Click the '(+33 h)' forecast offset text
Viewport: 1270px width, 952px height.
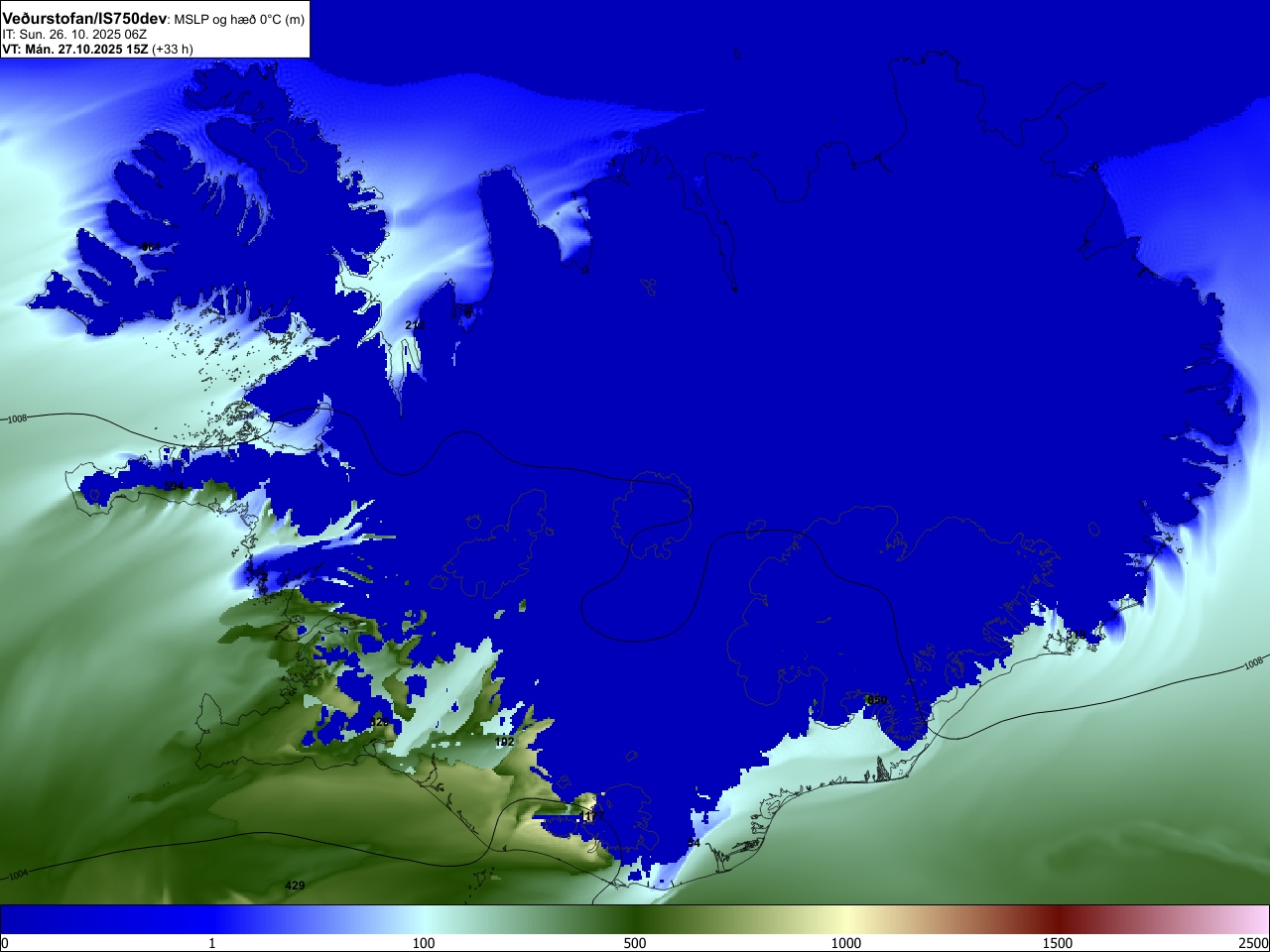click(x=173, y=49)
